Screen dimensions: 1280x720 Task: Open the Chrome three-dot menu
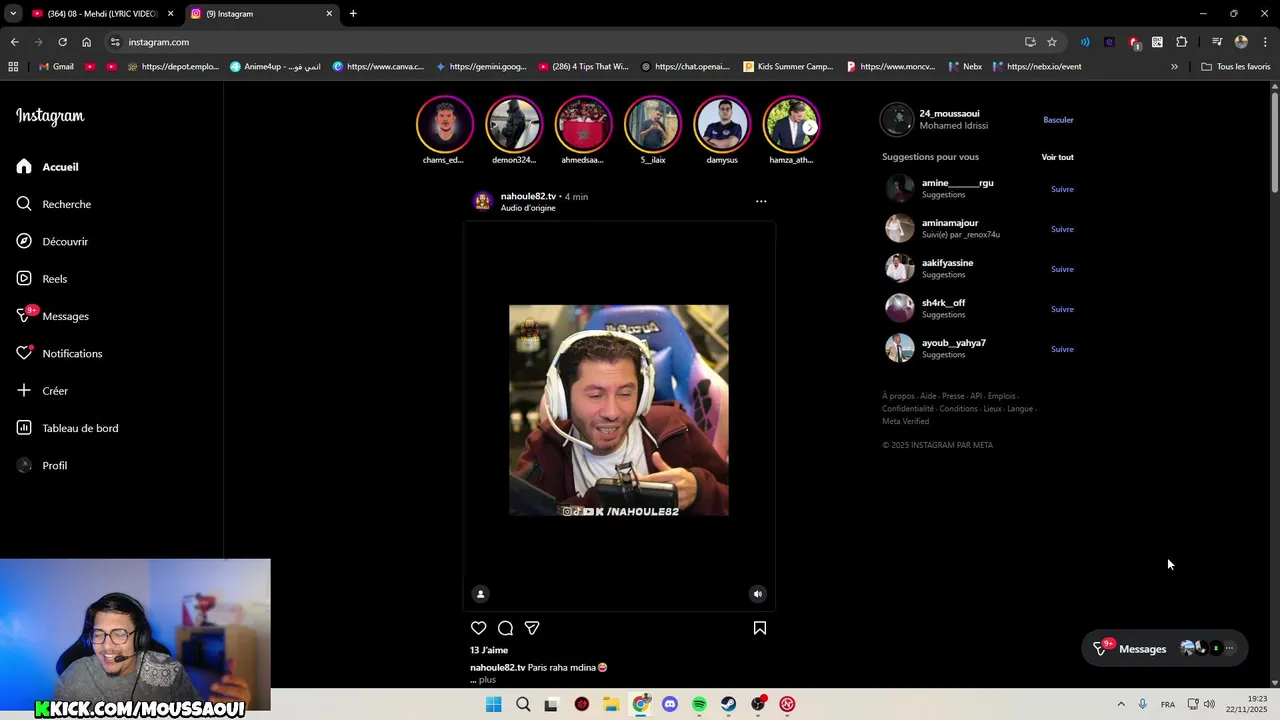(x=1265, y=42)
